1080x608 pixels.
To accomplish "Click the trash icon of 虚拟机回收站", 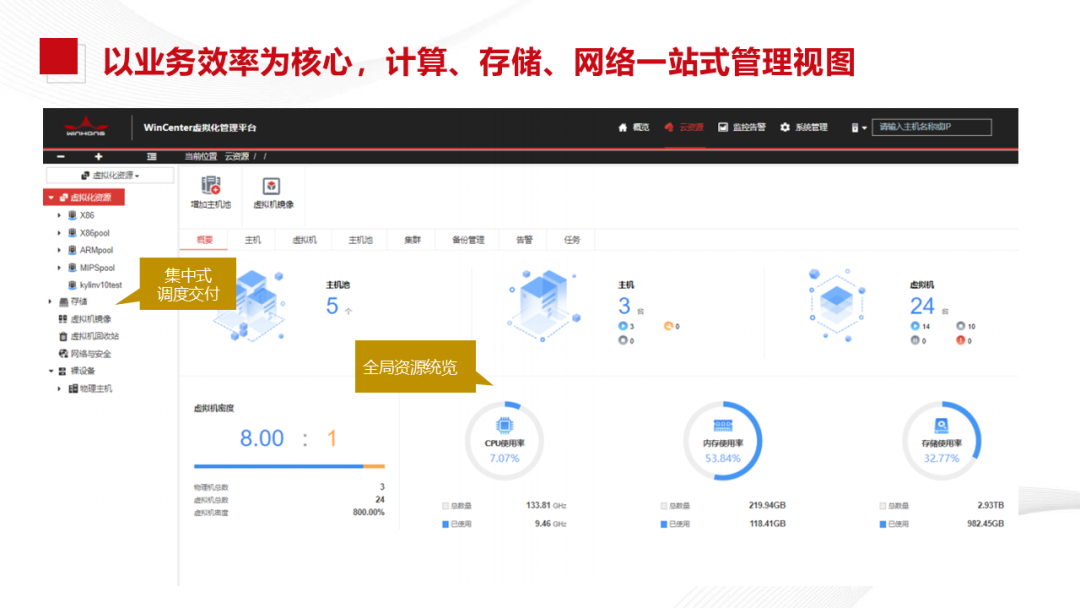I will (x=63, y=337).
